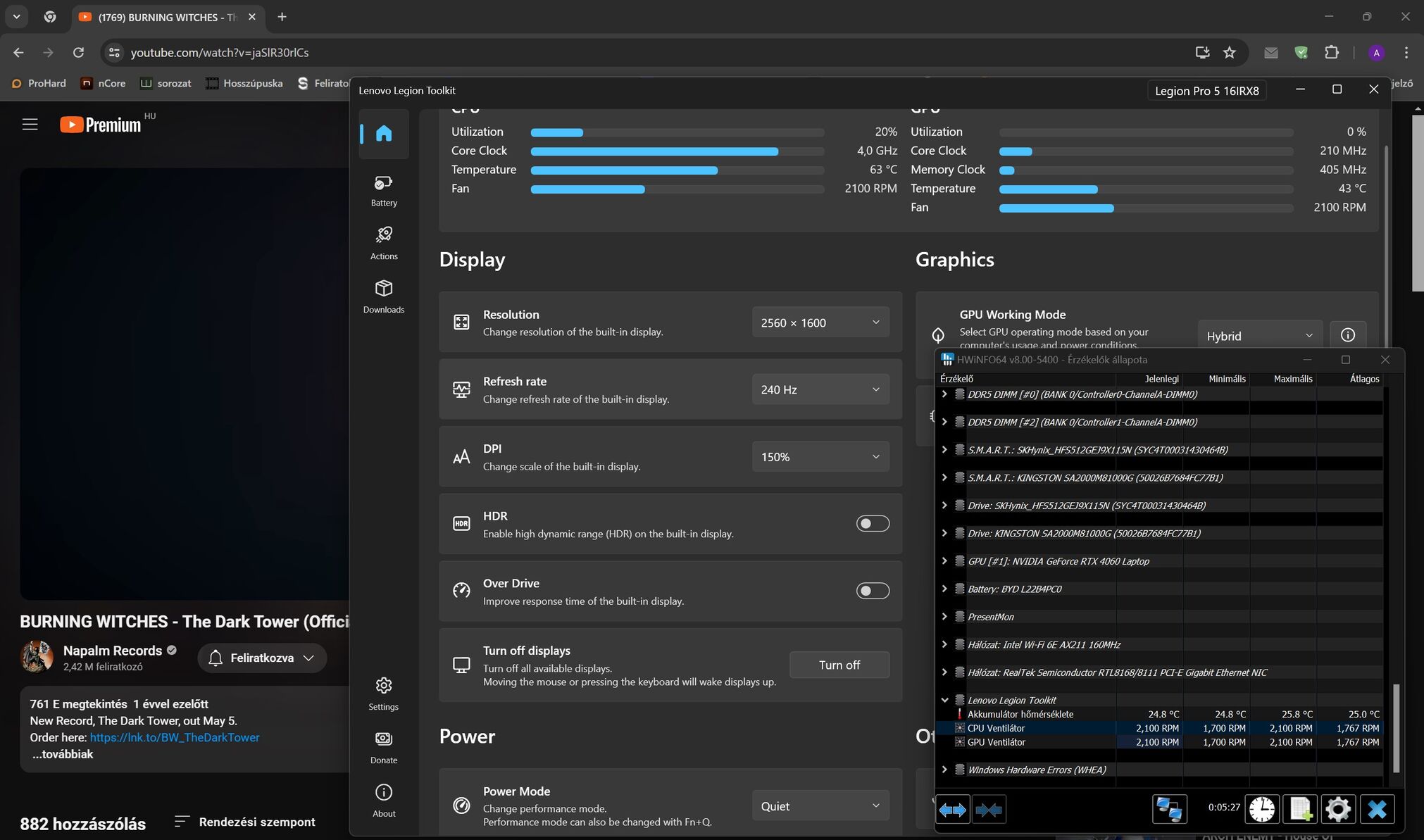Viewport: 1424px width, 840px height.
Task: Click the Turn off displays button
Action: coord(839,665)
